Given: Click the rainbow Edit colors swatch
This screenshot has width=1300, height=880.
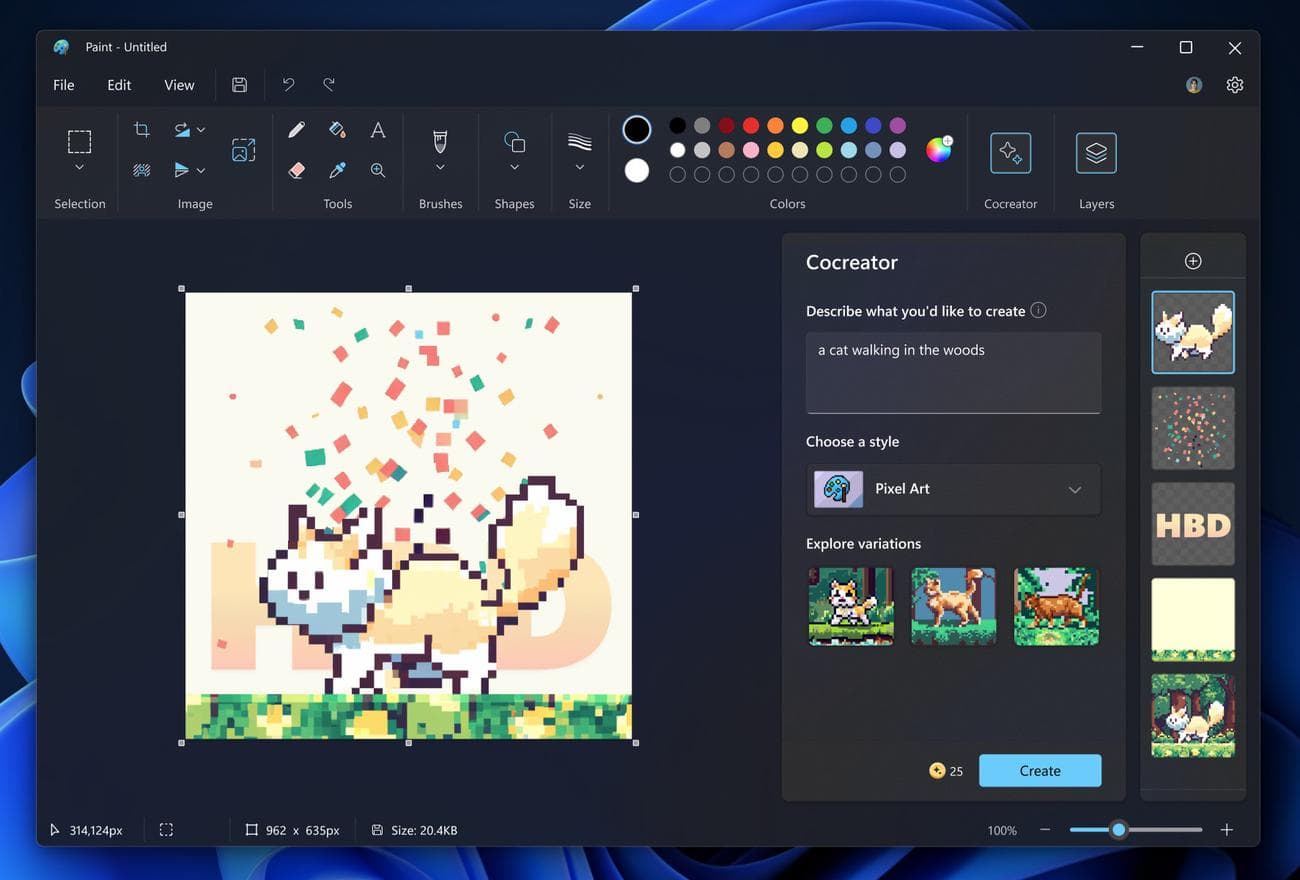Looking at the screenshot, I should pos(938,148).
